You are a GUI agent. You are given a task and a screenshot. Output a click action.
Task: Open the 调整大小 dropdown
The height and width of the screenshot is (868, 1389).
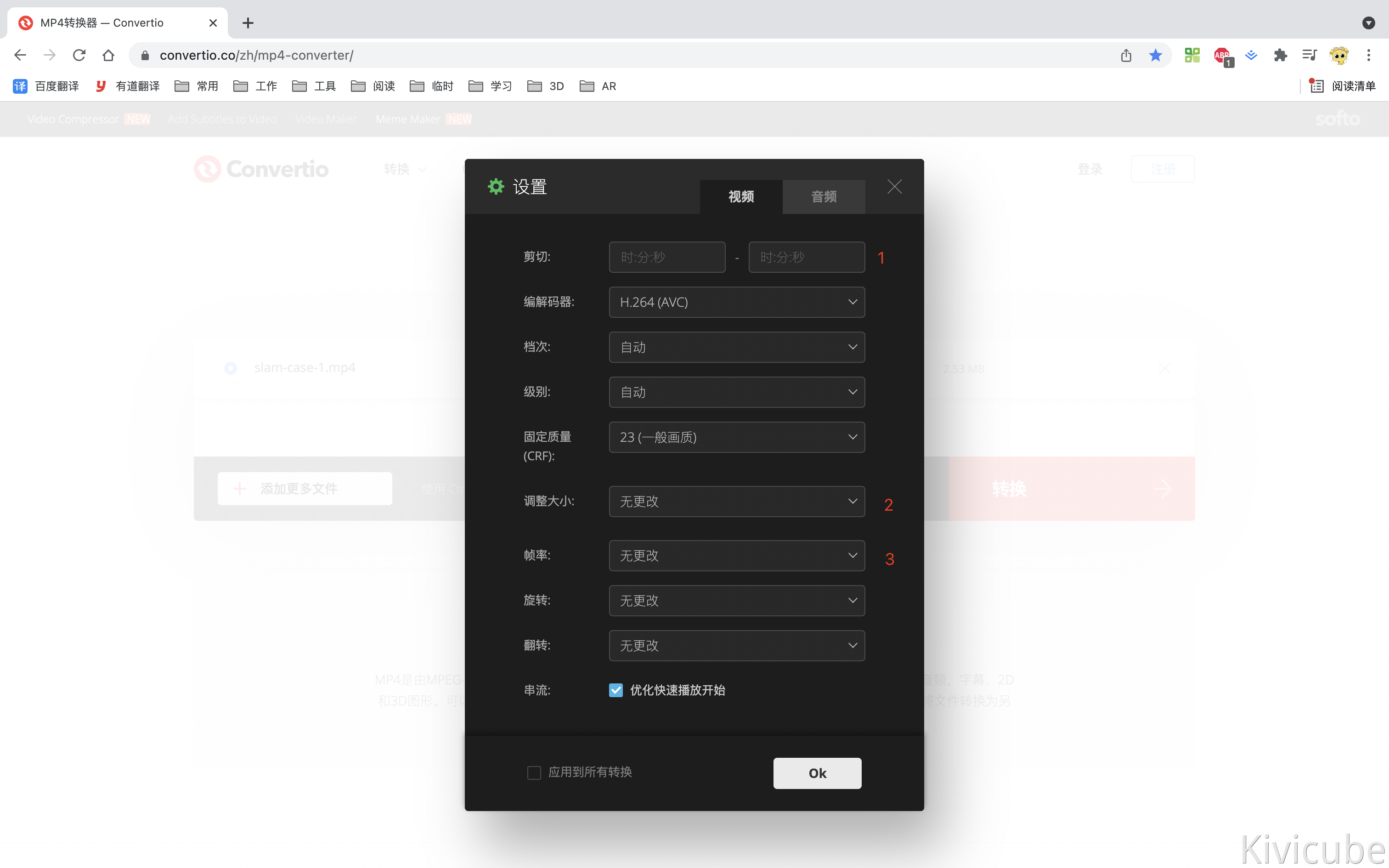pyautogui.click(x=736, y=502)
